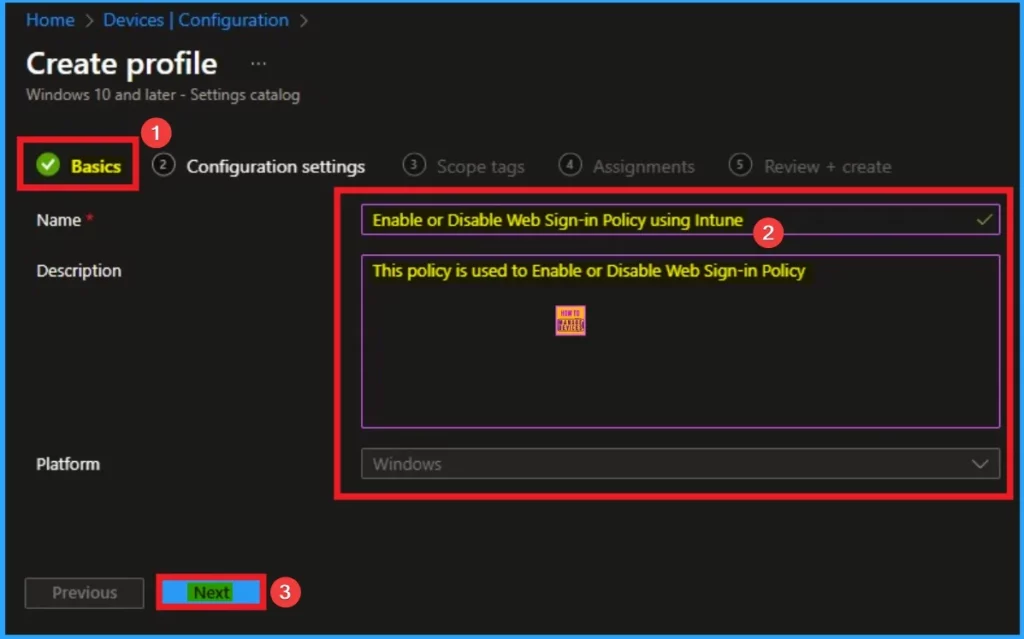The height and width of the screenshot is (639, 1024).
Task: Click the 'Windows 10 and later - Settings catalog' subtitle
Action: (163, 95)
